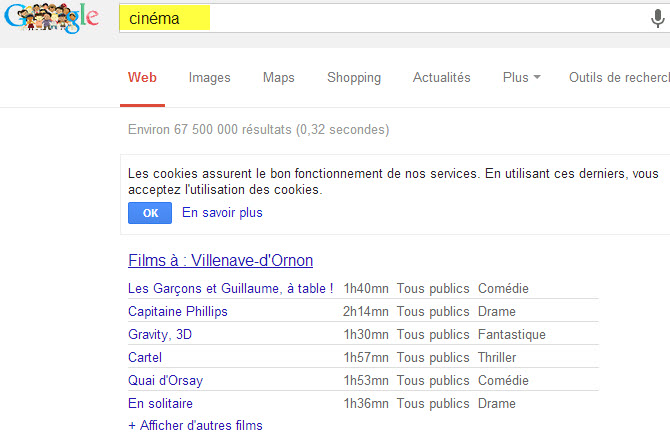This screenshot has width=670, height=442.
Task: Accept cookies with the OK button
Action: click(150, 213)
